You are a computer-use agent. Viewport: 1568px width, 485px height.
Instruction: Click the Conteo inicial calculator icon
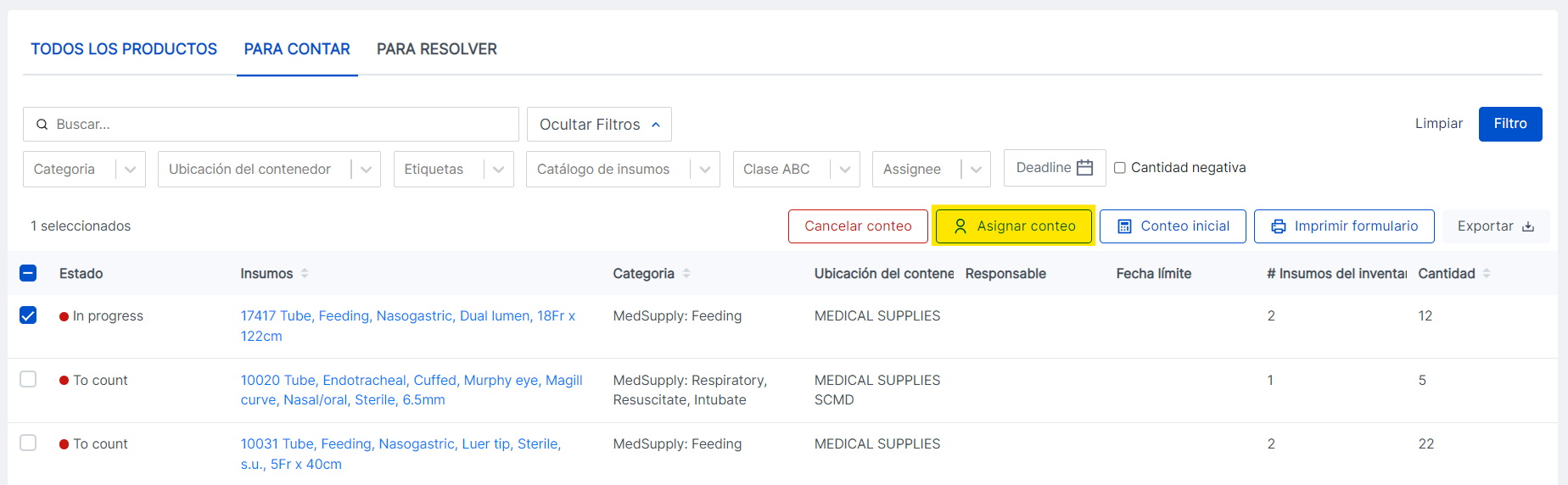click(x=1124, y=226)
